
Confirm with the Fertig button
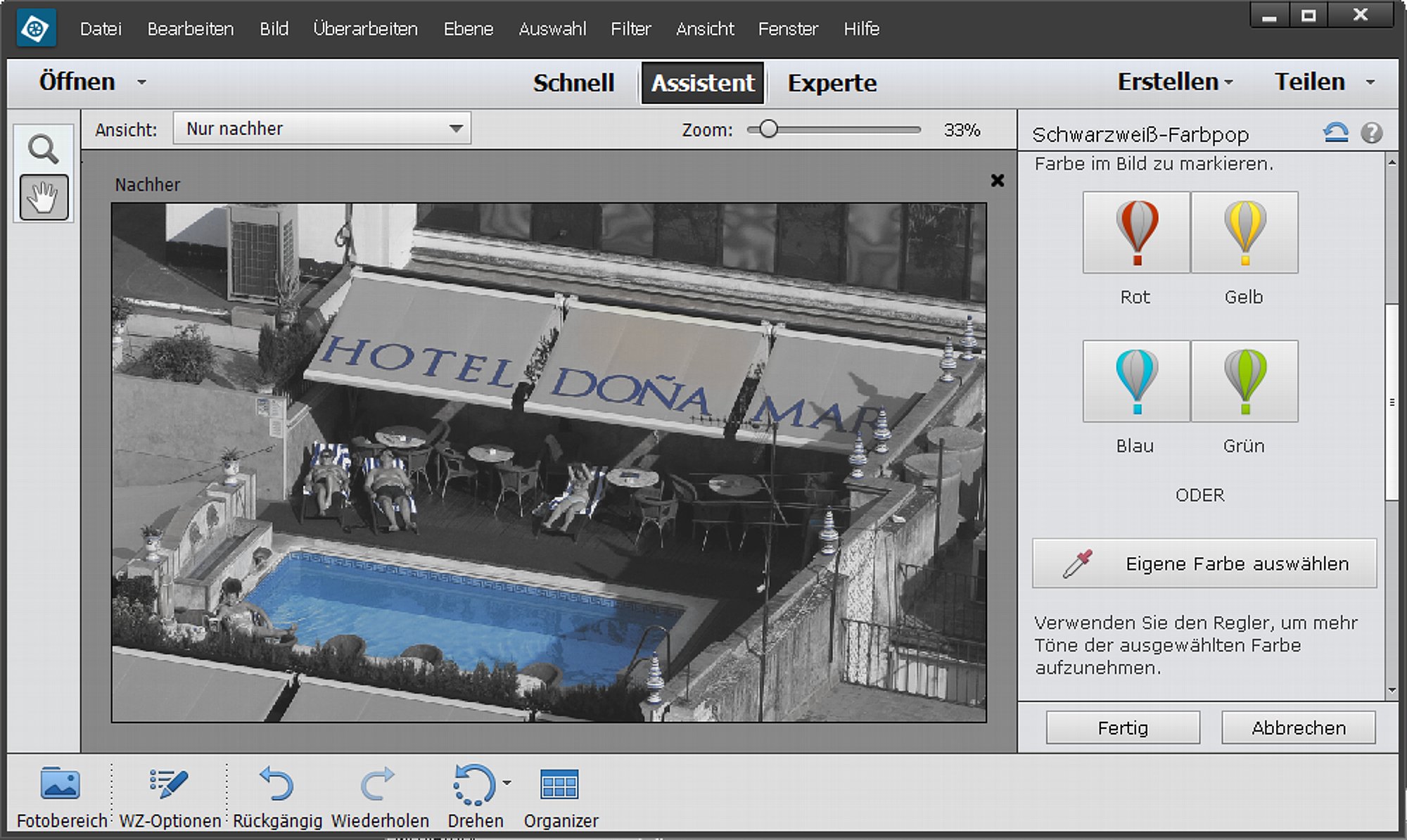tap(1123, 727)
